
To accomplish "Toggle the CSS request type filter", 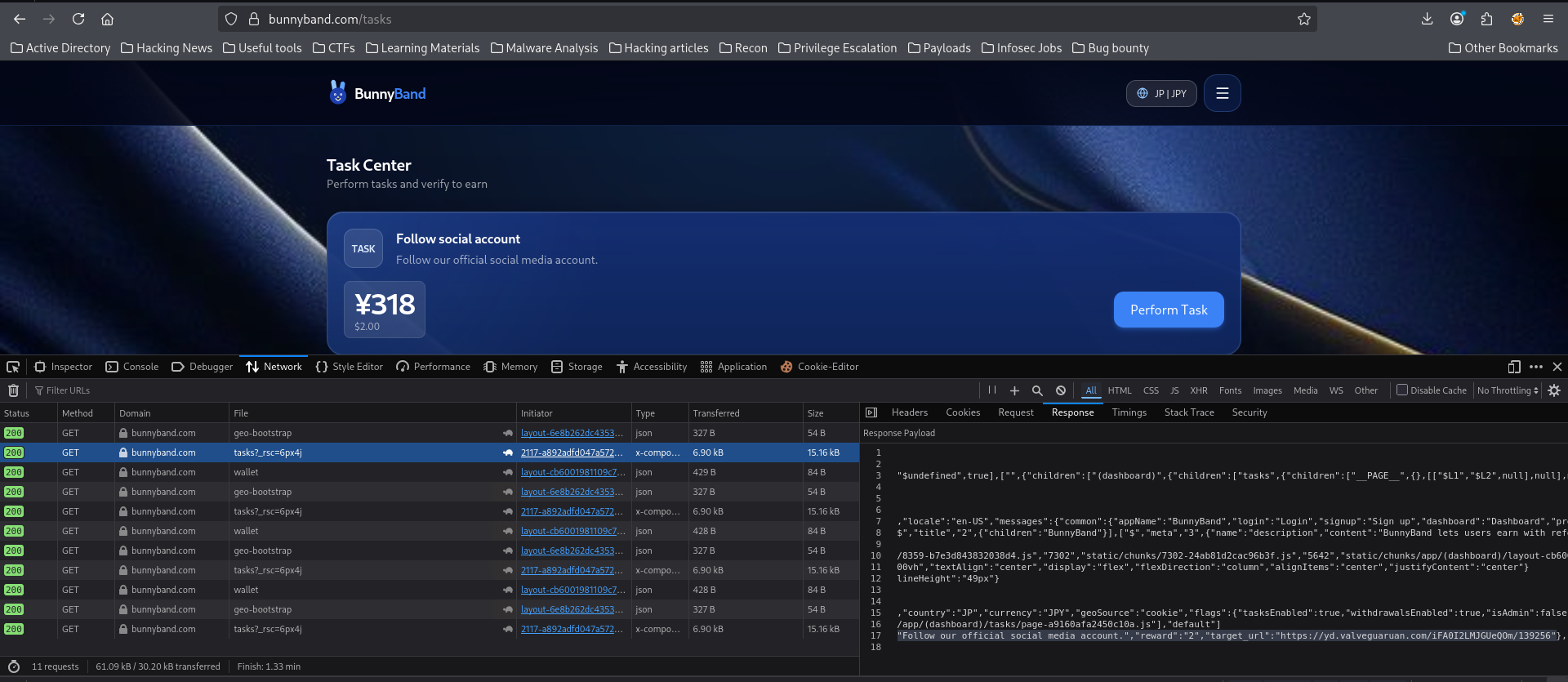I will click(1151, 390).
